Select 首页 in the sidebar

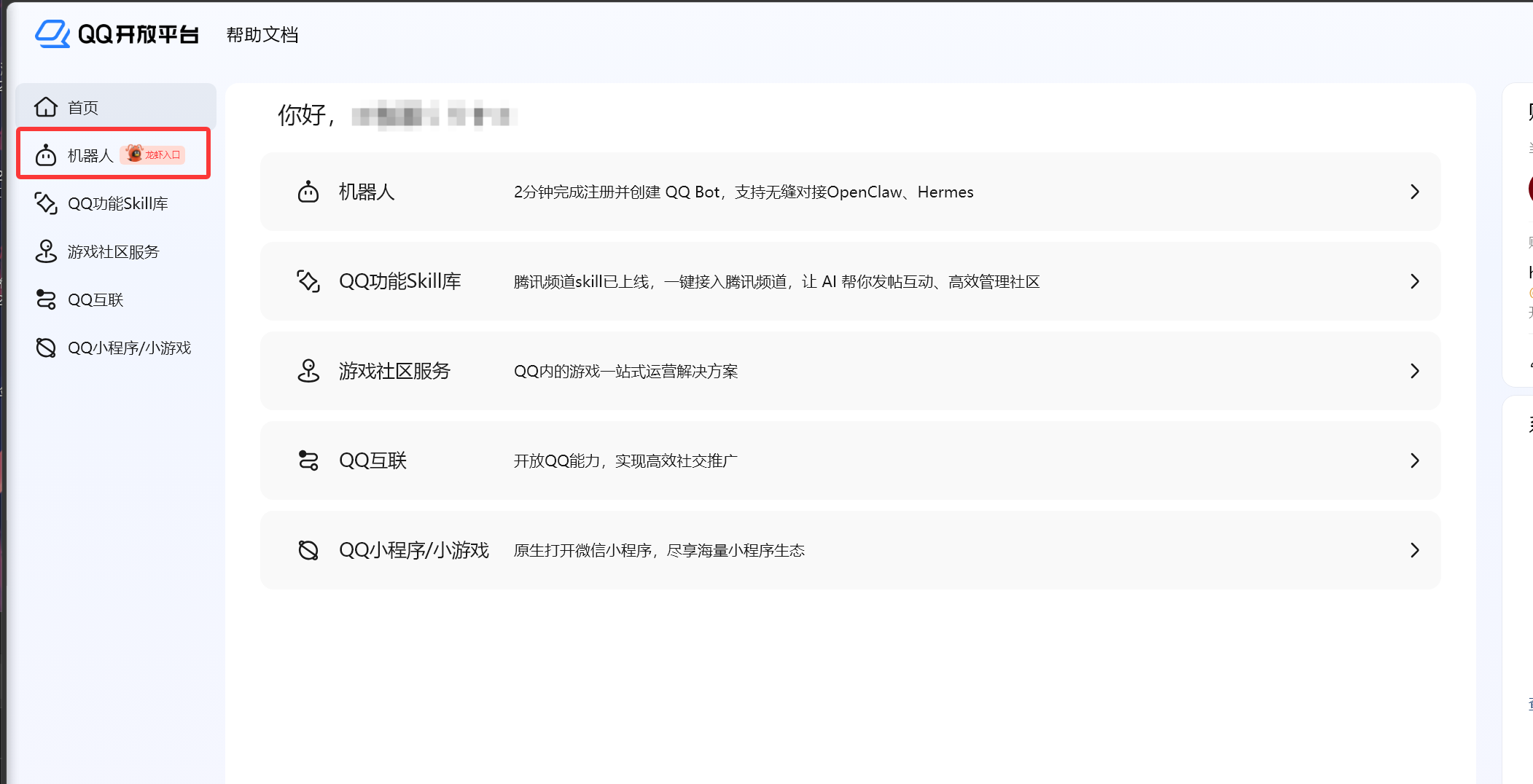(116, 107)
